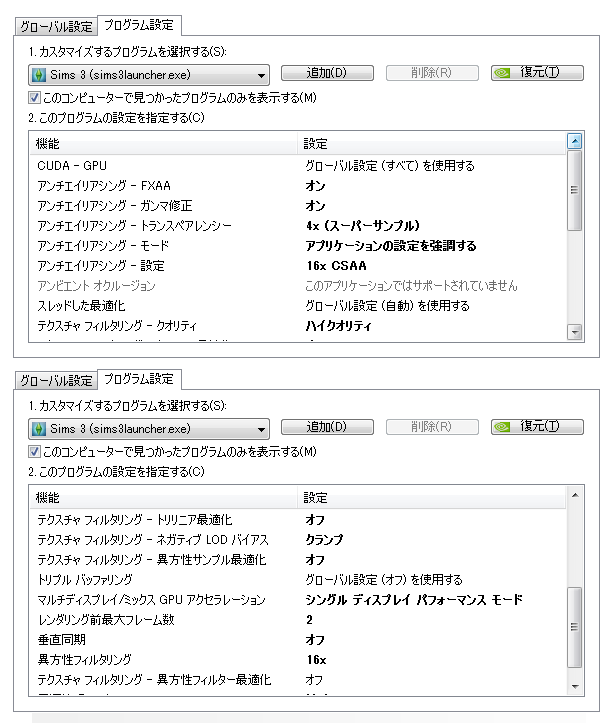This screenshot has width=611, height=723.
Task: Select 垂直同期 row
Action: coord(298,640)
